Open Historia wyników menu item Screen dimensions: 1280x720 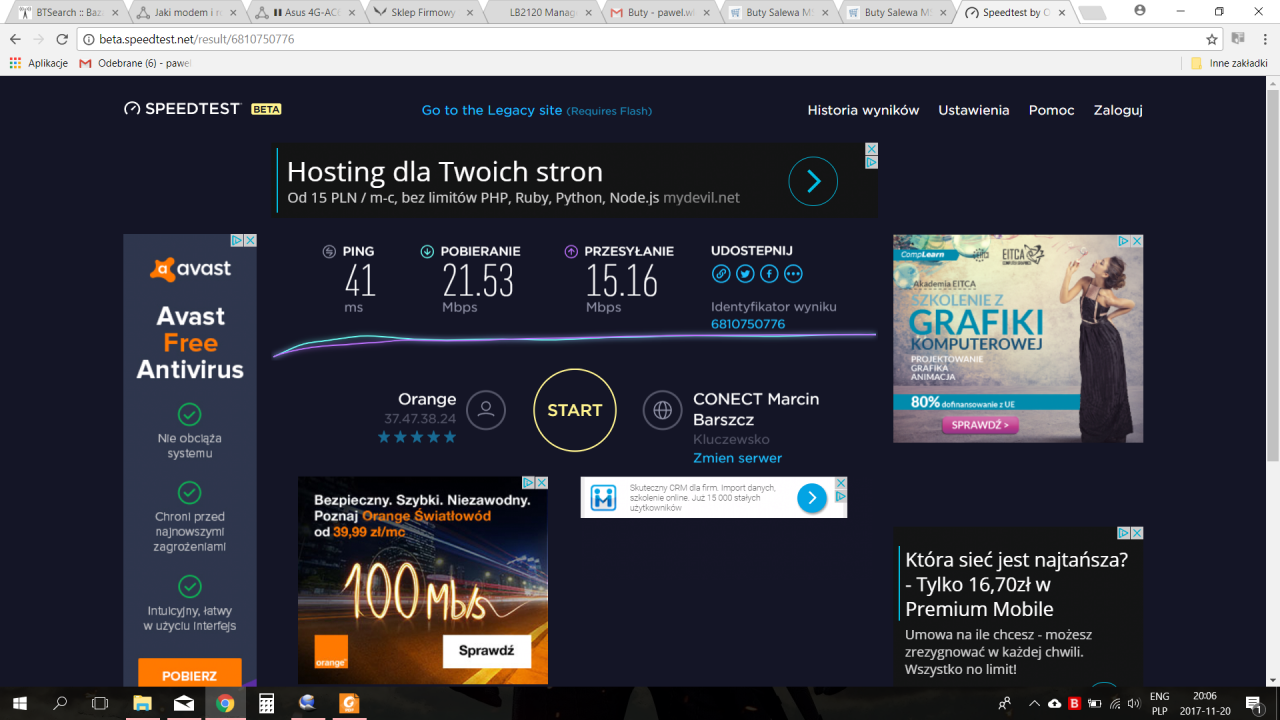(x=863, y=110)
